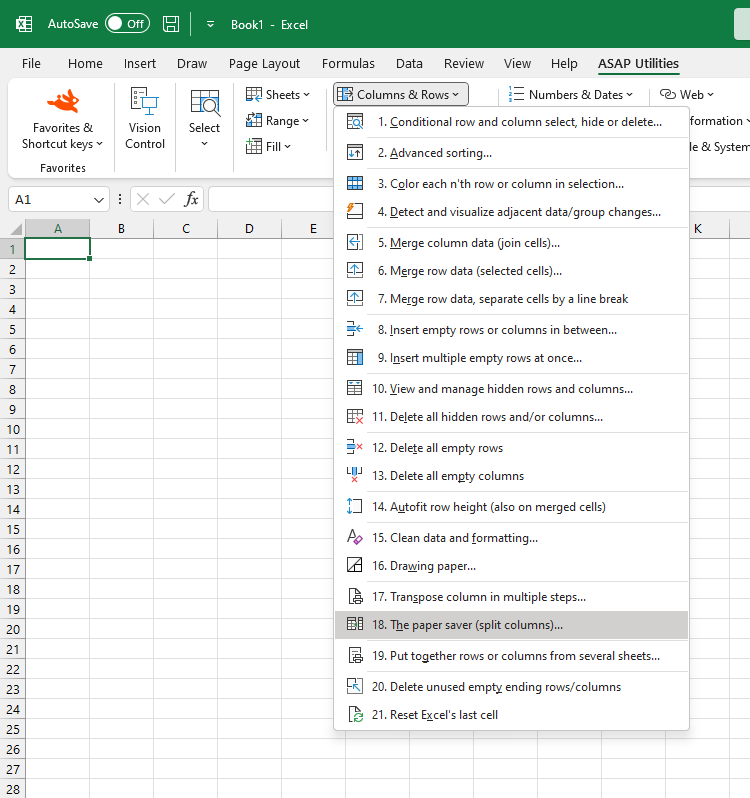750x798 pixels.
Task: Go to the Page Layout tab
Action: [264, 64]
